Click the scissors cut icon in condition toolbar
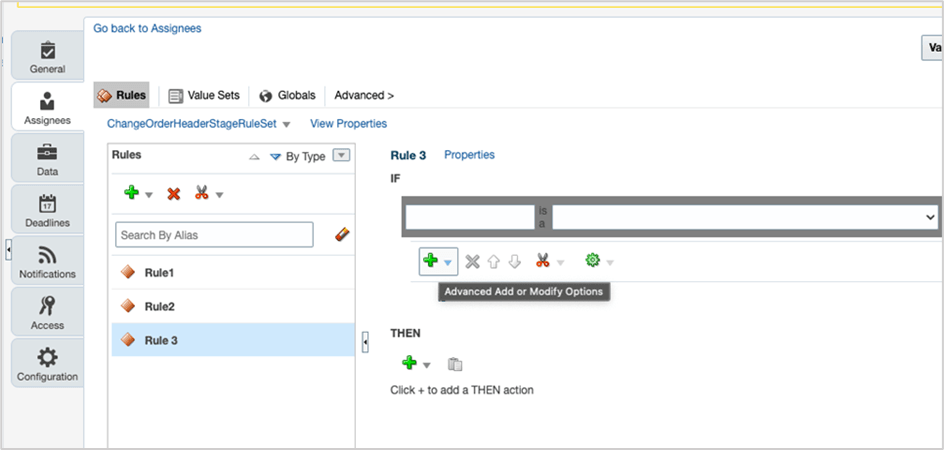944x450 pixels. point(542,260)
